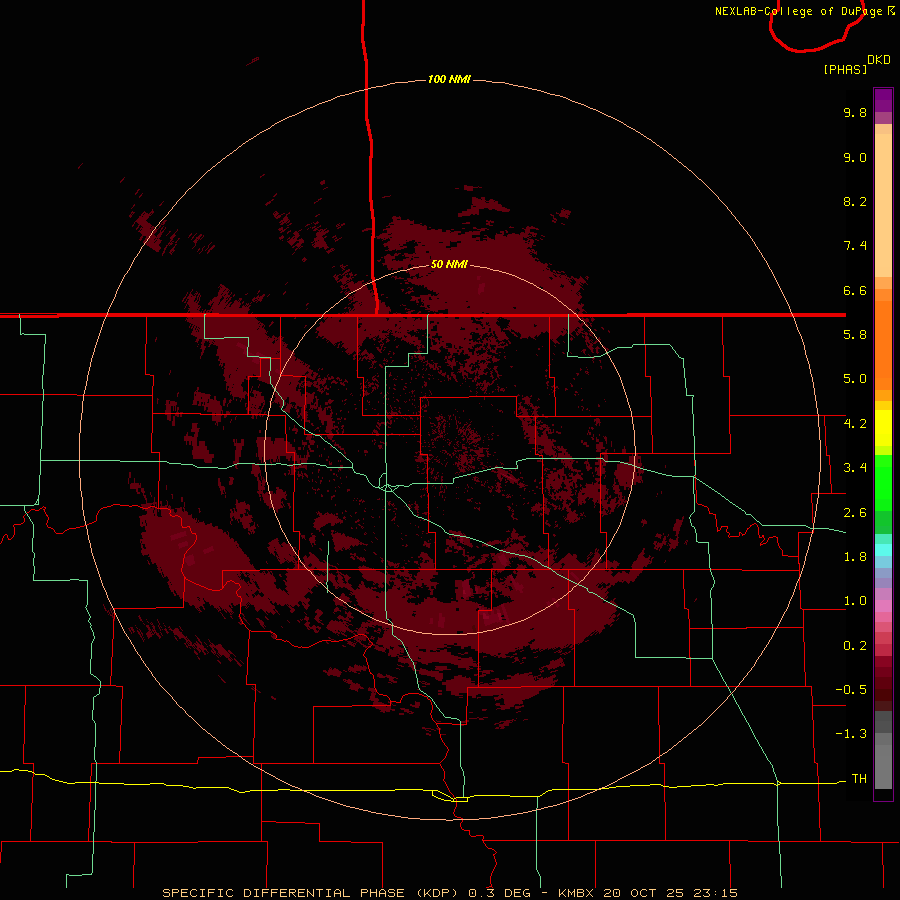
Task: Click the 8.2 value on color scale
Action: pos(855,201)
